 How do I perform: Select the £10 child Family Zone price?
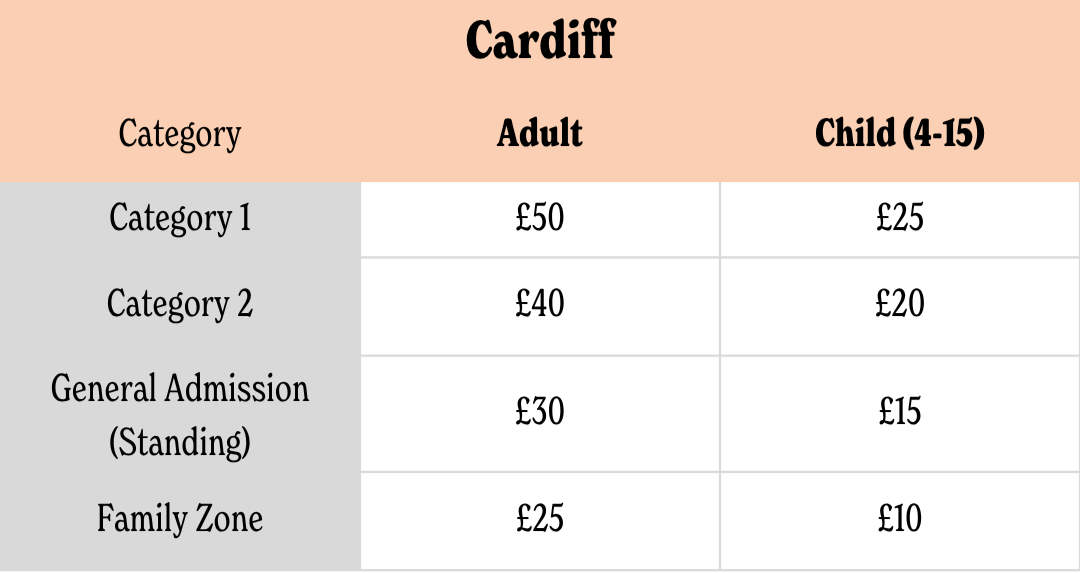(x=900, y=518)
